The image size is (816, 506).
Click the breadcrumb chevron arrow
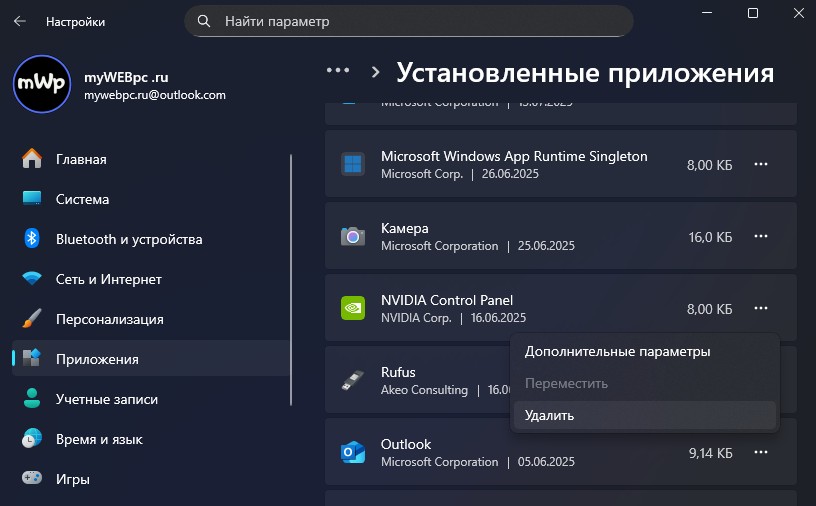[375, 72]
